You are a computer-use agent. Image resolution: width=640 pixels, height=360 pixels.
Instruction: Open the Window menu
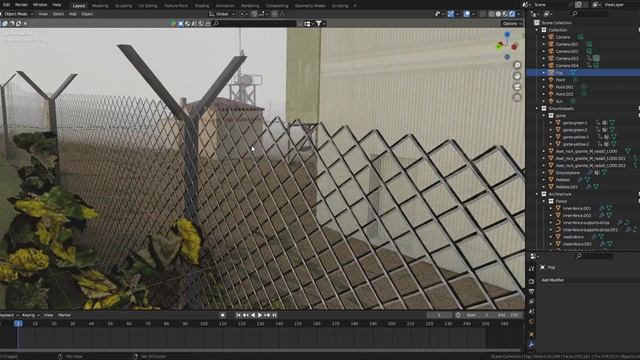click(x=40, y=5)
